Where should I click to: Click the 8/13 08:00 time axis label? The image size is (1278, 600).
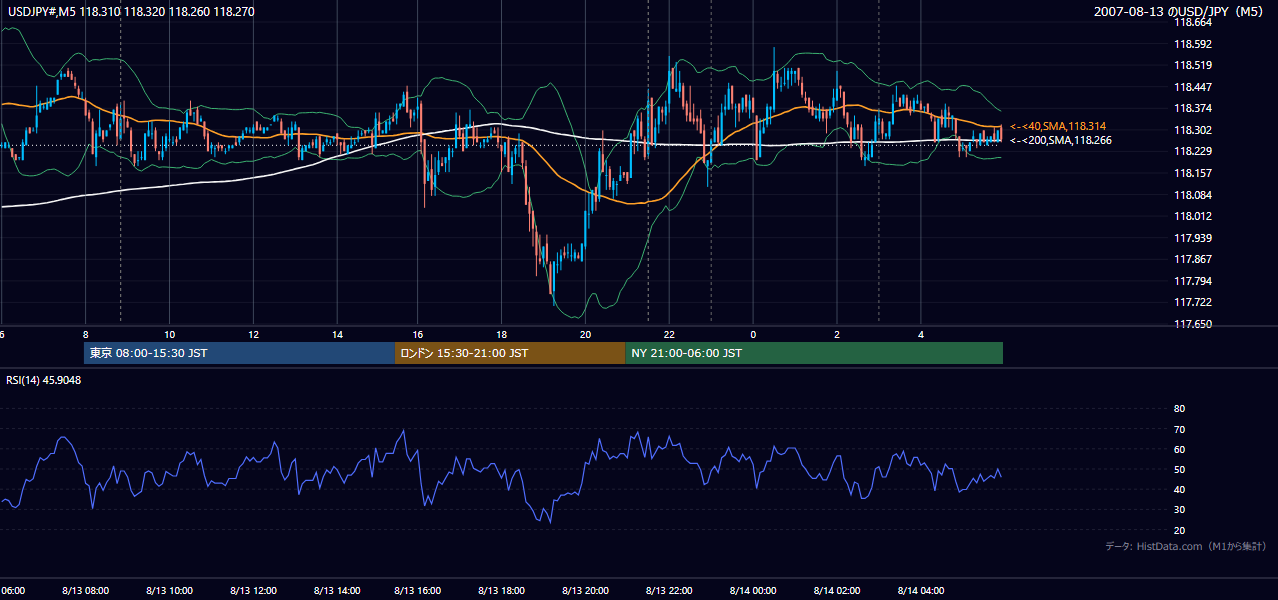coord(85,590)
